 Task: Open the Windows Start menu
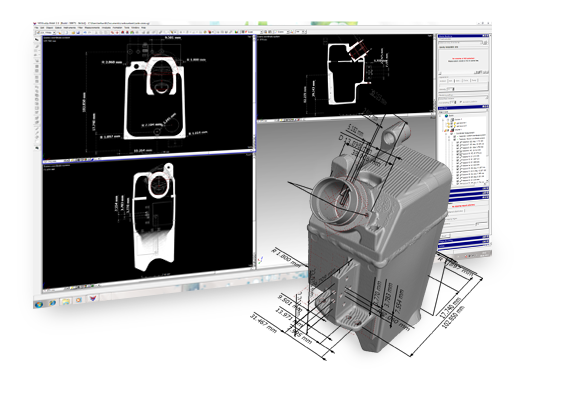(x=39, y=304)
